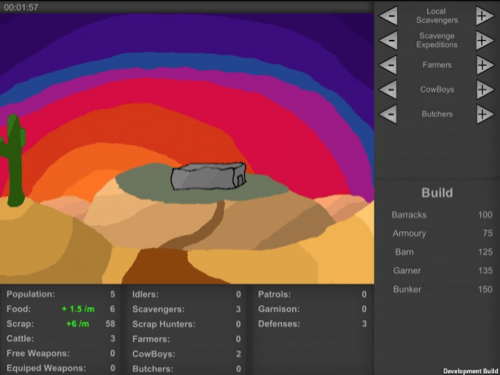Remove a CowBoy using minus arrow
500x375 pixels.
389,90
